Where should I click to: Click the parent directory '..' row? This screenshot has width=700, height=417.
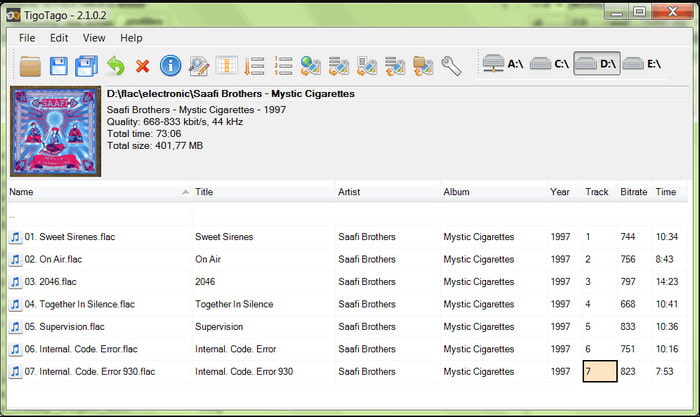click(x=347, y=215)
